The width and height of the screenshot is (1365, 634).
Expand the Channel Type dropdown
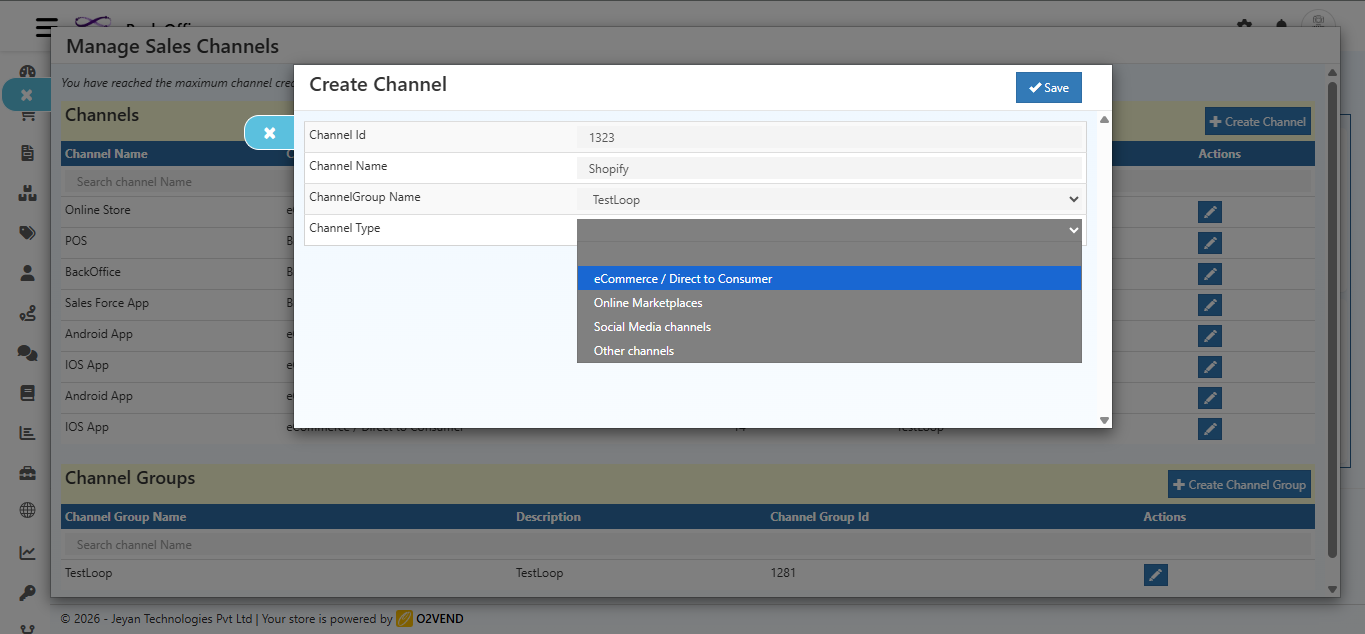click(x=828, y=230)
